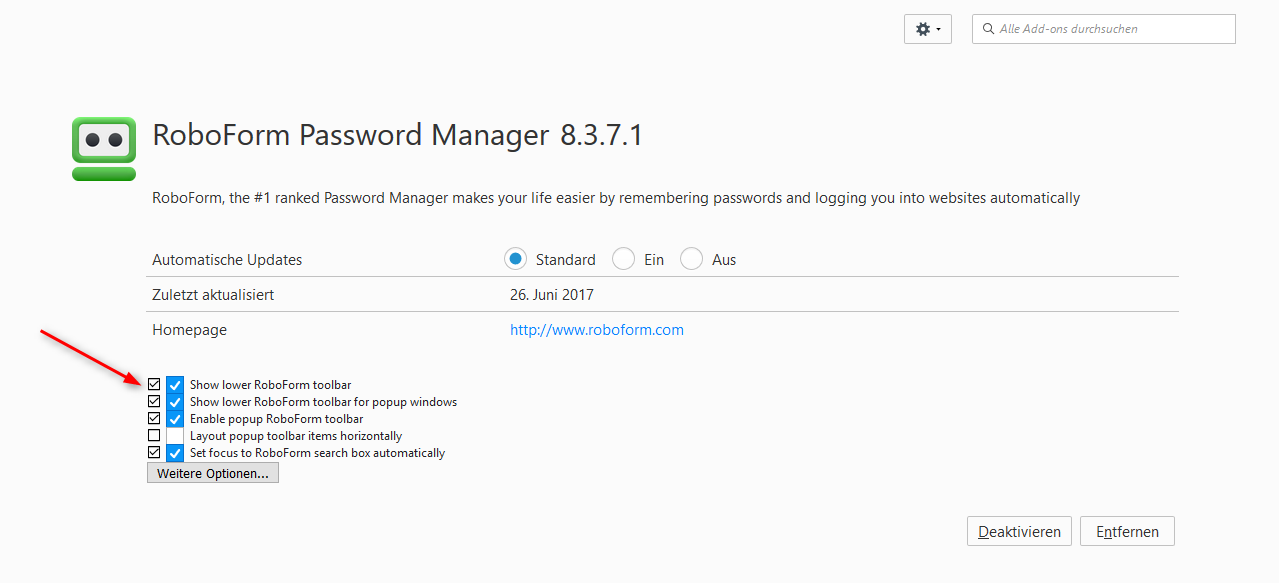Screen dimensions: 1279x583
Task: Select the 'Aus' automatic updates radio
Action: point(691,259)
